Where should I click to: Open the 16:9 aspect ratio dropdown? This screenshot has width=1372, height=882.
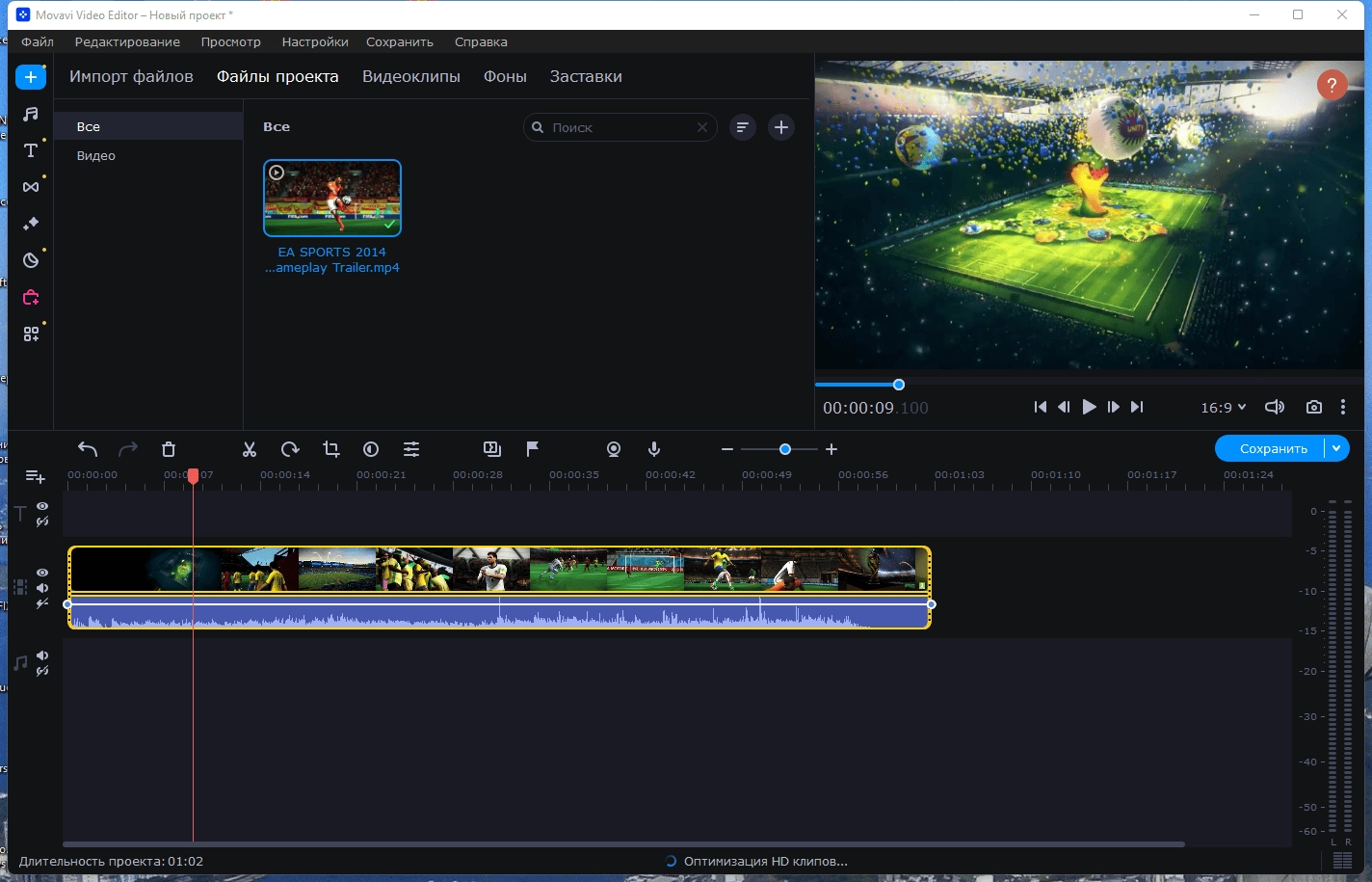pyautogui.click(x=1224, y=408)
